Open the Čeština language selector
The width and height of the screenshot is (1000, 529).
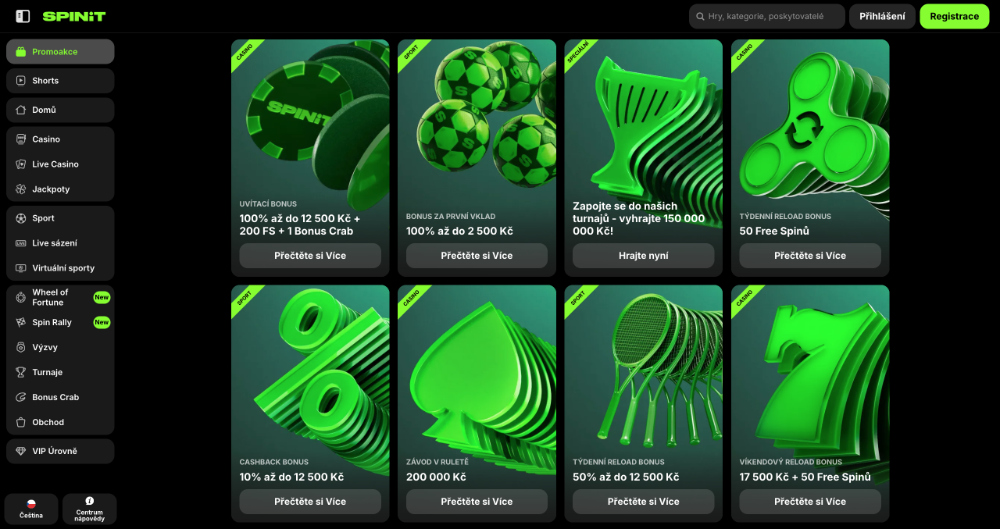pos(31,508)
